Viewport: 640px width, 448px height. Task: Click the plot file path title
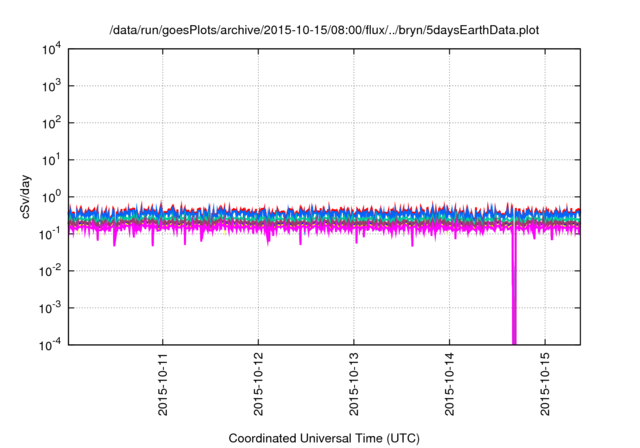tap(324, 31)
